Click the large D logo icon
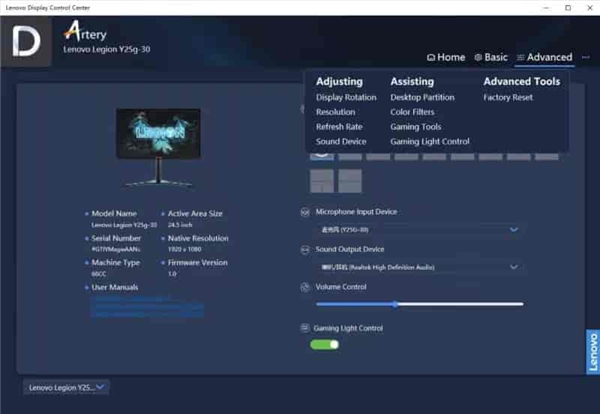 point(26,41)
